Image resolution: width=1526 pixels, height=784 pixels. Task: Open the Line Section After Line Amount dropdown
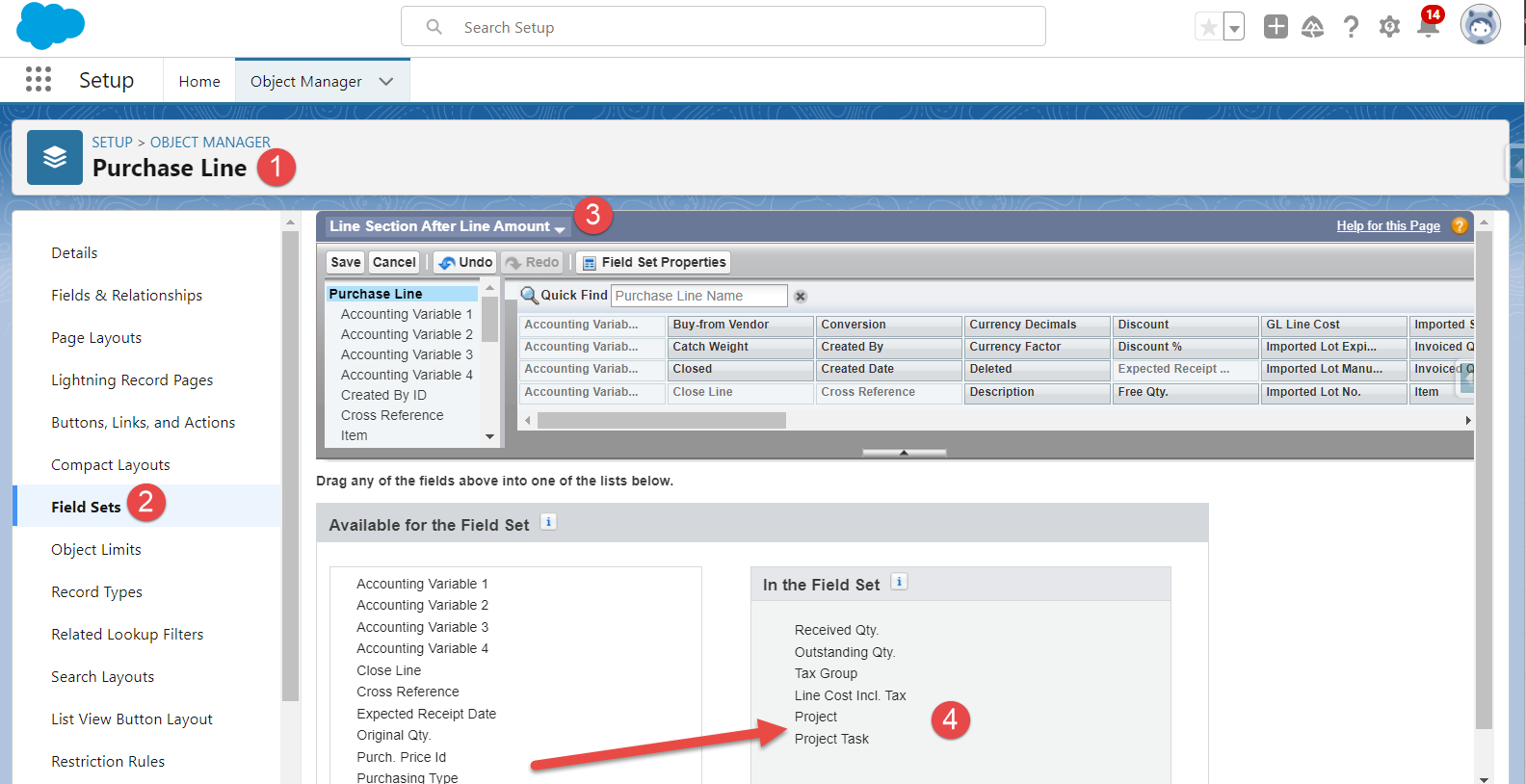click(x=447, y=226)
